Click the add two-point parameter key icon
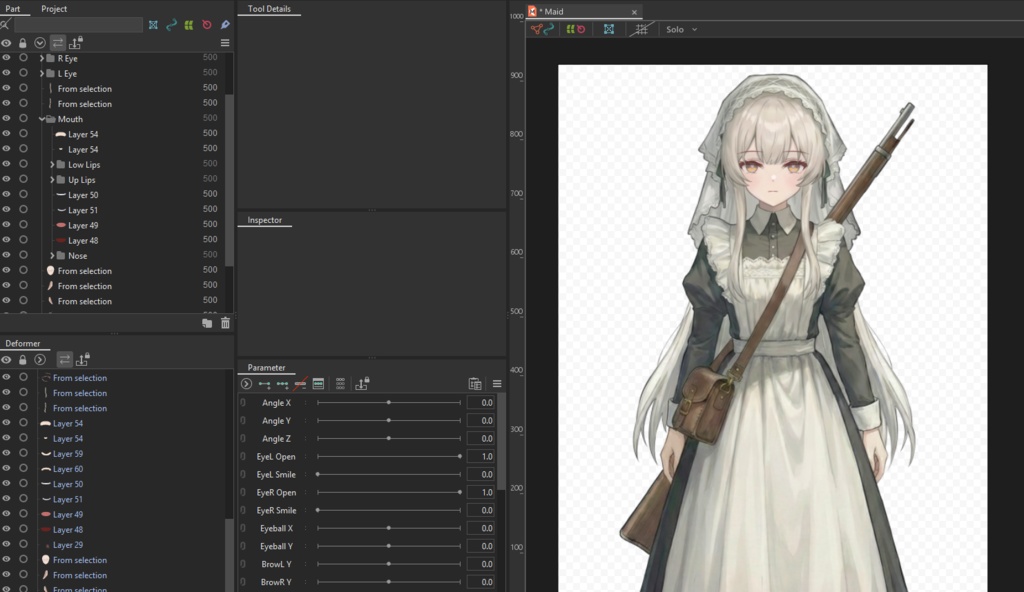The width and height of the screenshot is (1024, 592). click(x=262, y=383)
